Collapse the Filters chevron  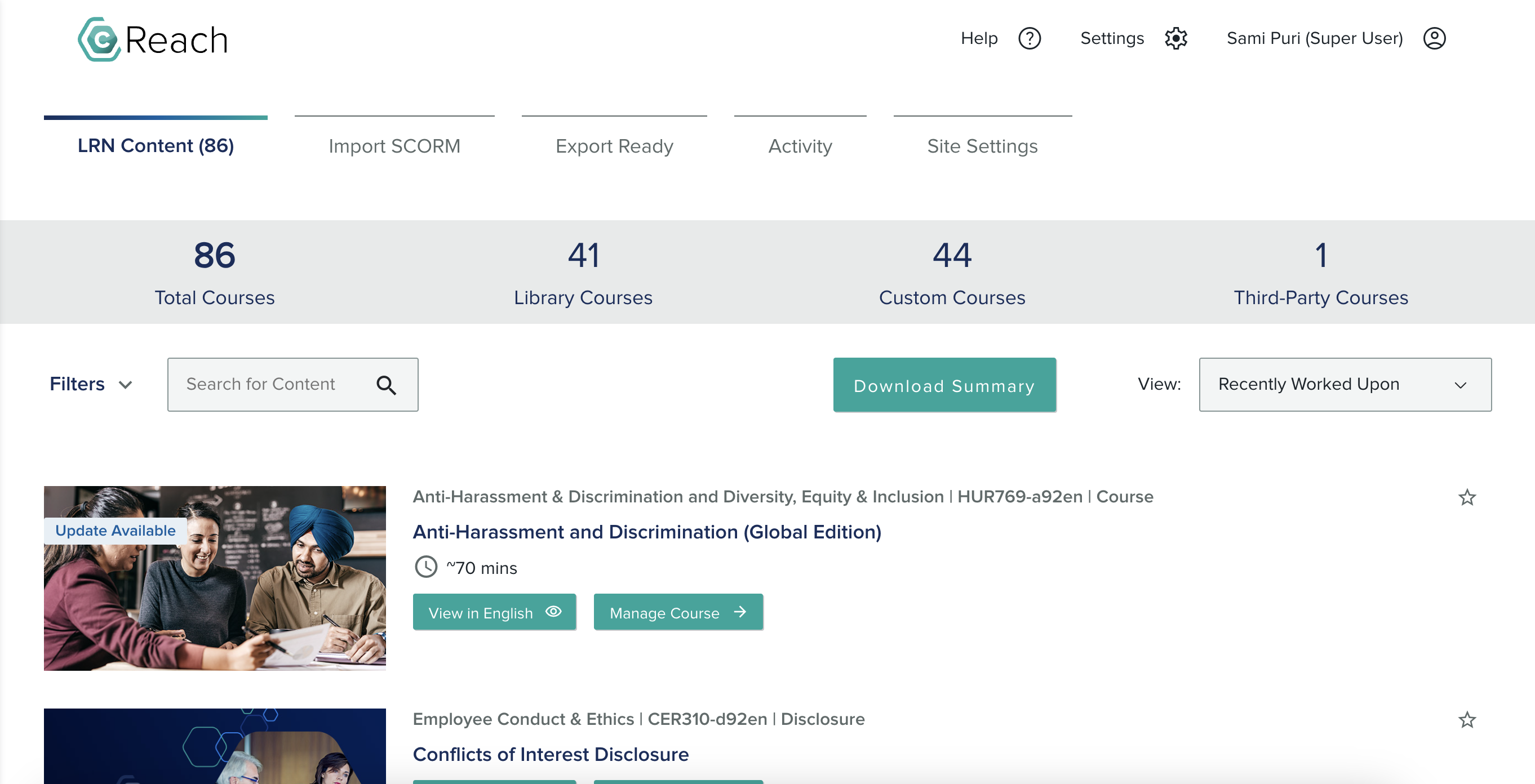click(x=125, y=385)
